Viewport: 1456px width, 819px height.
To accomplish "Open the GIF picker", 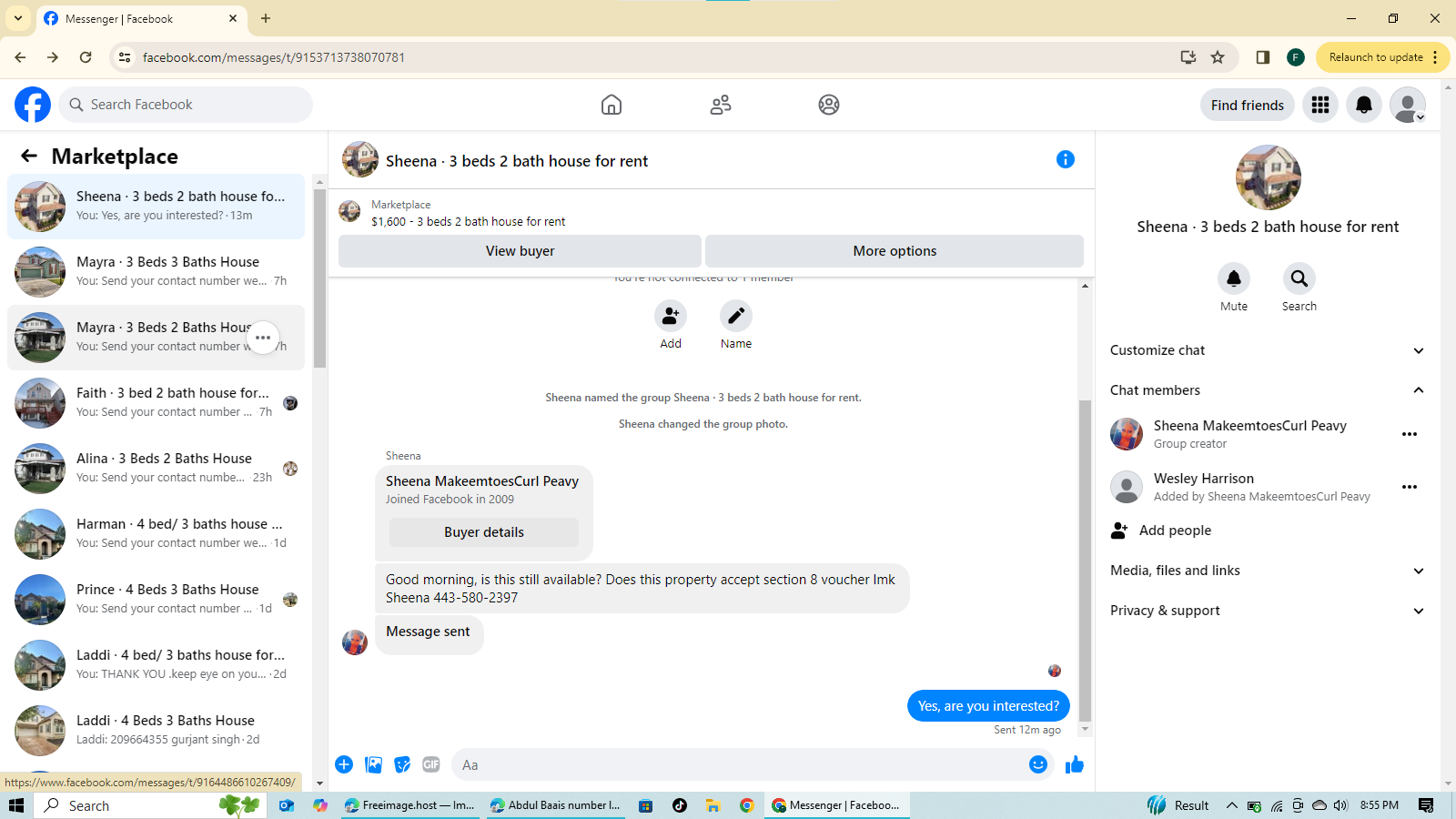I will click(431, 764).
